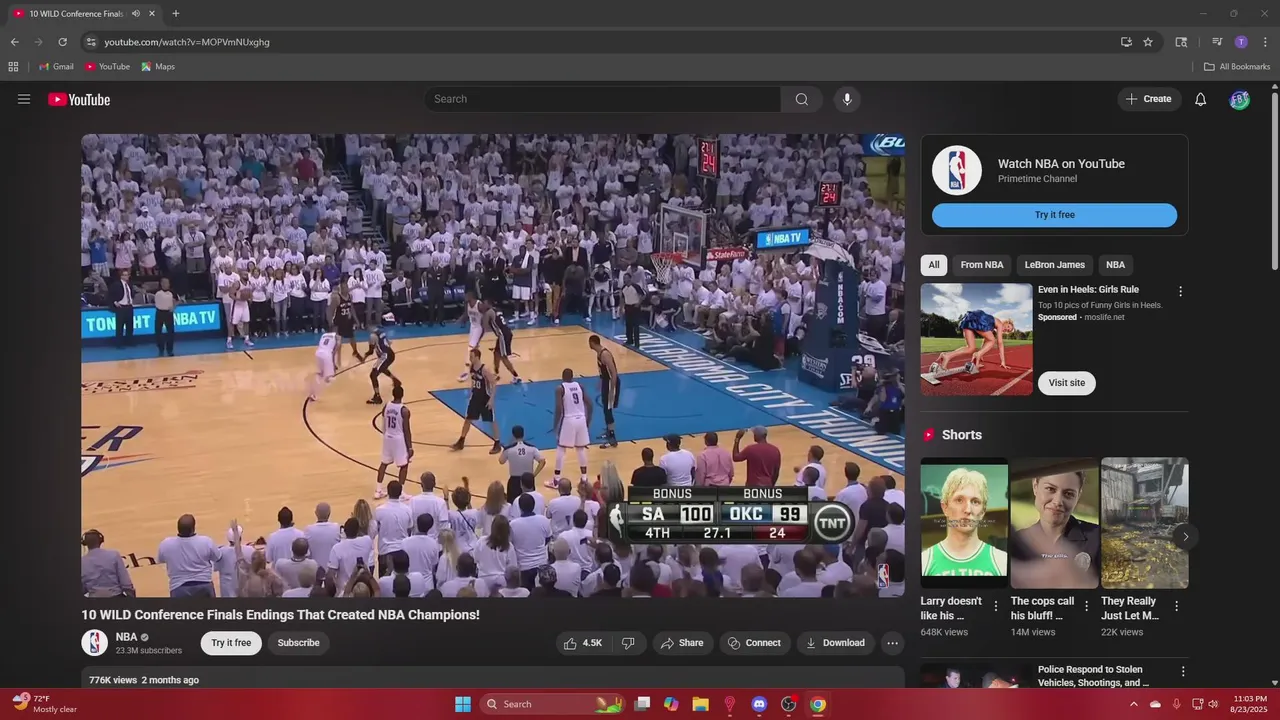Open Windows Start menu
The width and height of the screenshot is (1280, 720).
(463, 704)
